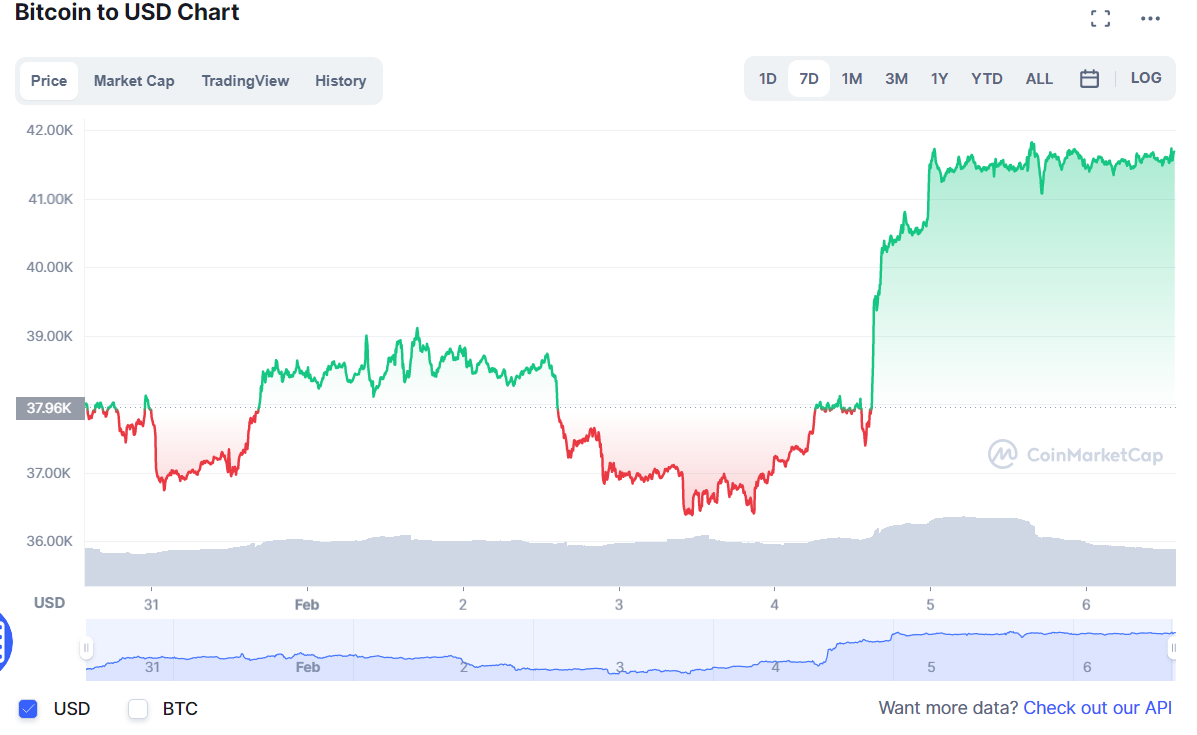Toggle LOG scale on the chart
The width and height of the screenshot is (1197, 735).
(x=1145, y=78)
